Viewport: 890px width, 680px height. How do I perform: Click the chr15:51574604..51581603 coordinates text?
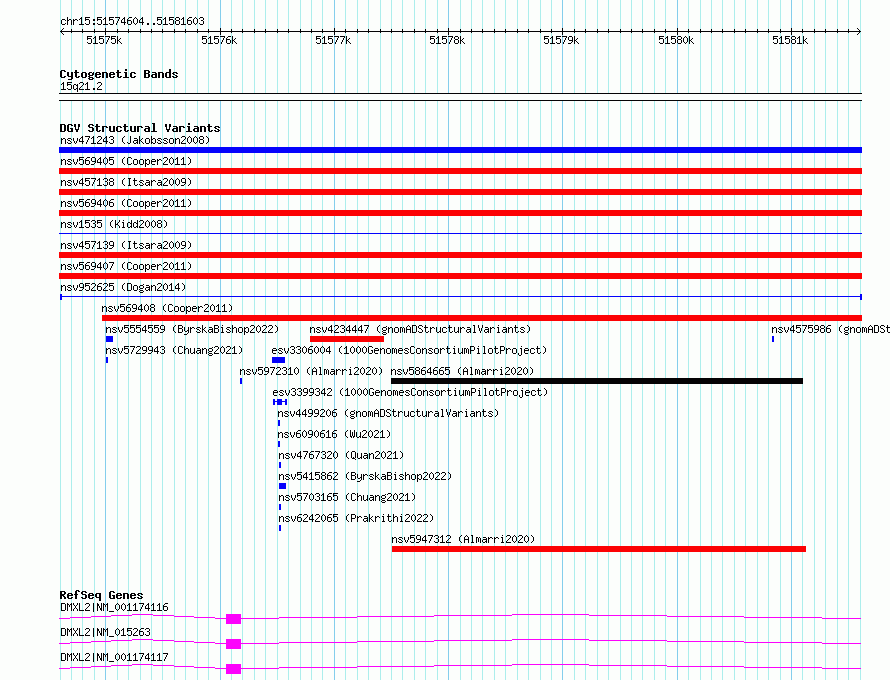[x=132, y=21]
